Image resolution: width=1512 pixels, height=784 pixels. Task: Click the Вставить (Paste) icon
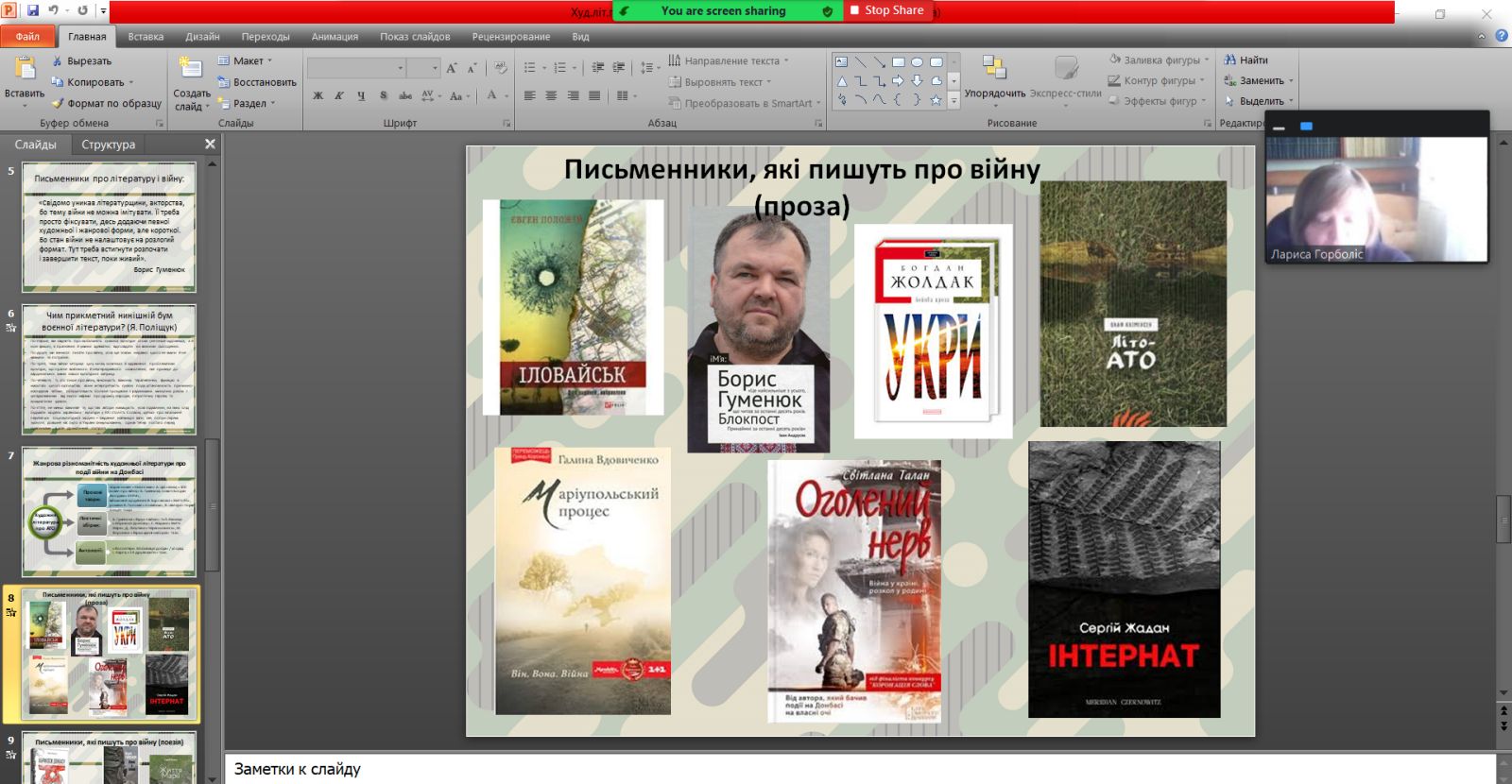[x=25, y=69]
